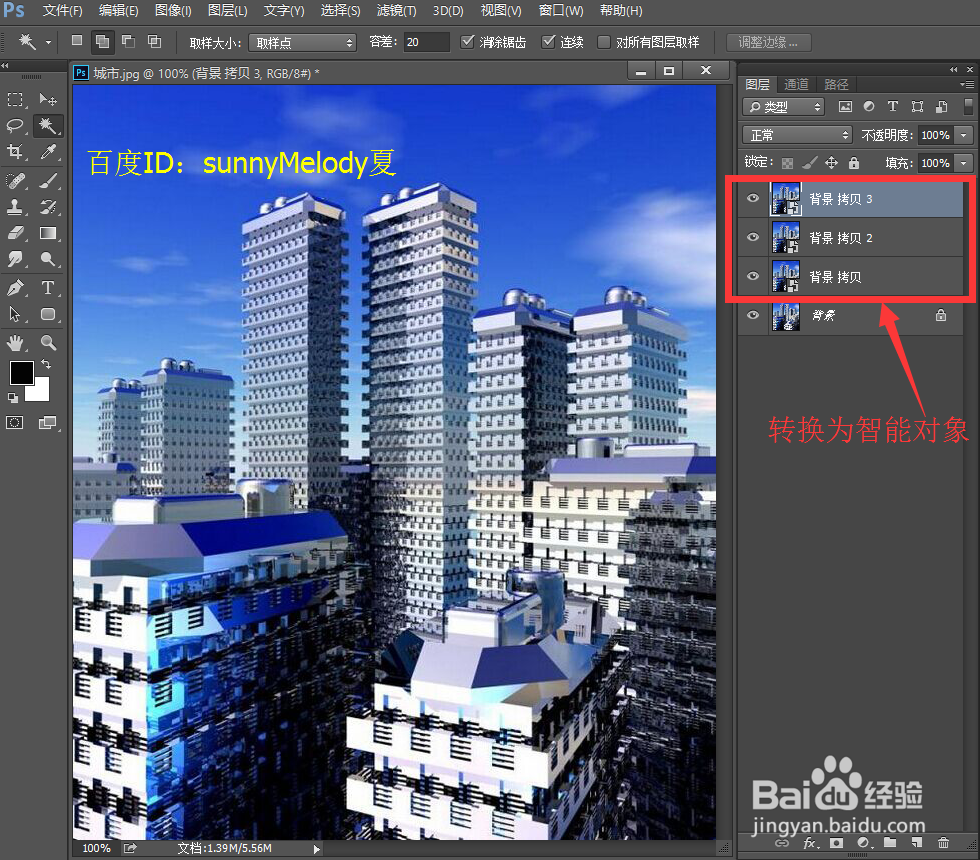980x860 pixels.
Task: Select the Clone Stamp tool
Action: point(14,206)
